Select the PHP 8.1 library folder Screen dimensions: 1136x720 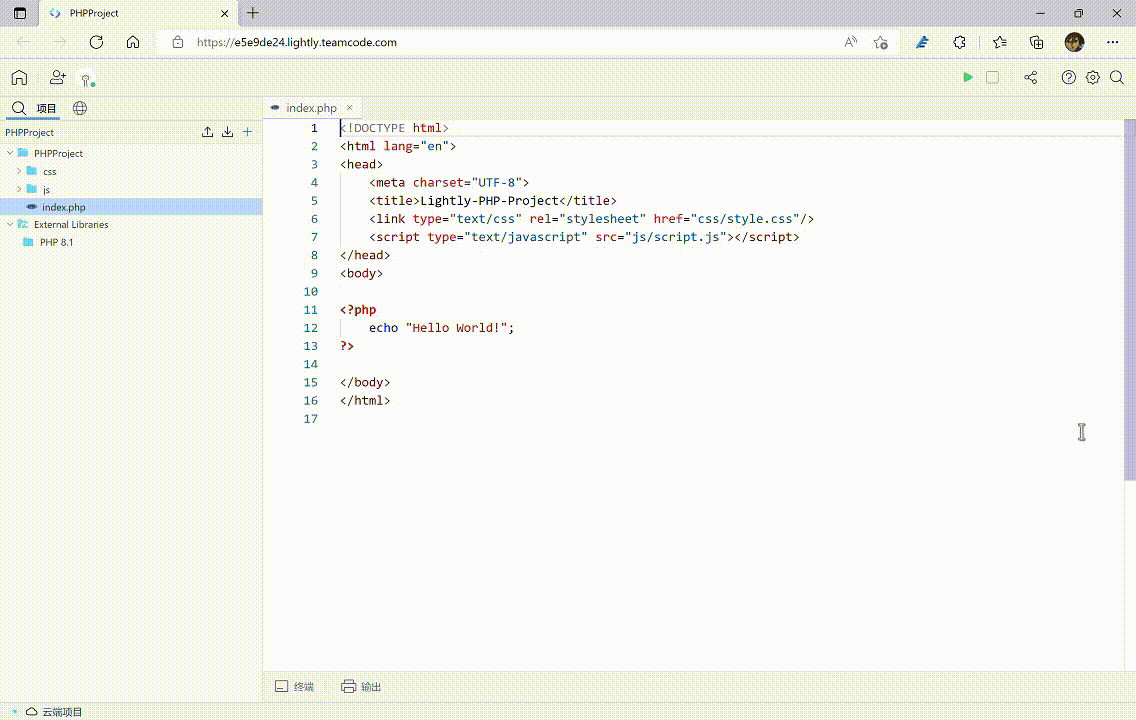(56, 243)
